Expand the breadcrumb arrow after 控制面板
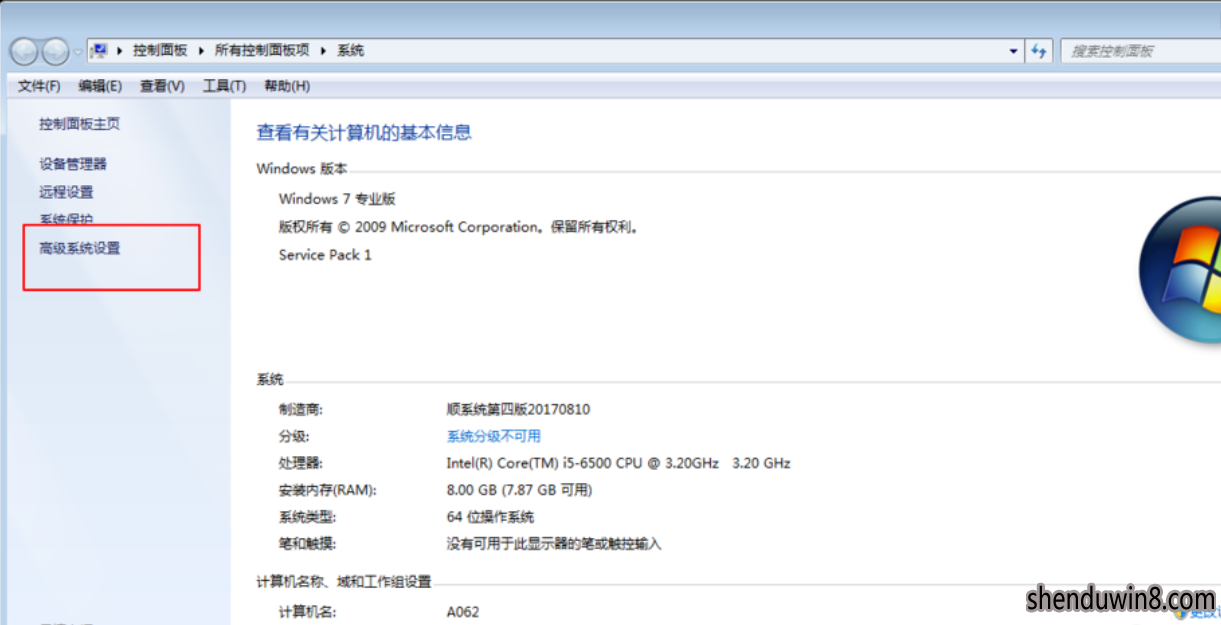Viewport: 1221px width, 625px height. click(200, 50)
